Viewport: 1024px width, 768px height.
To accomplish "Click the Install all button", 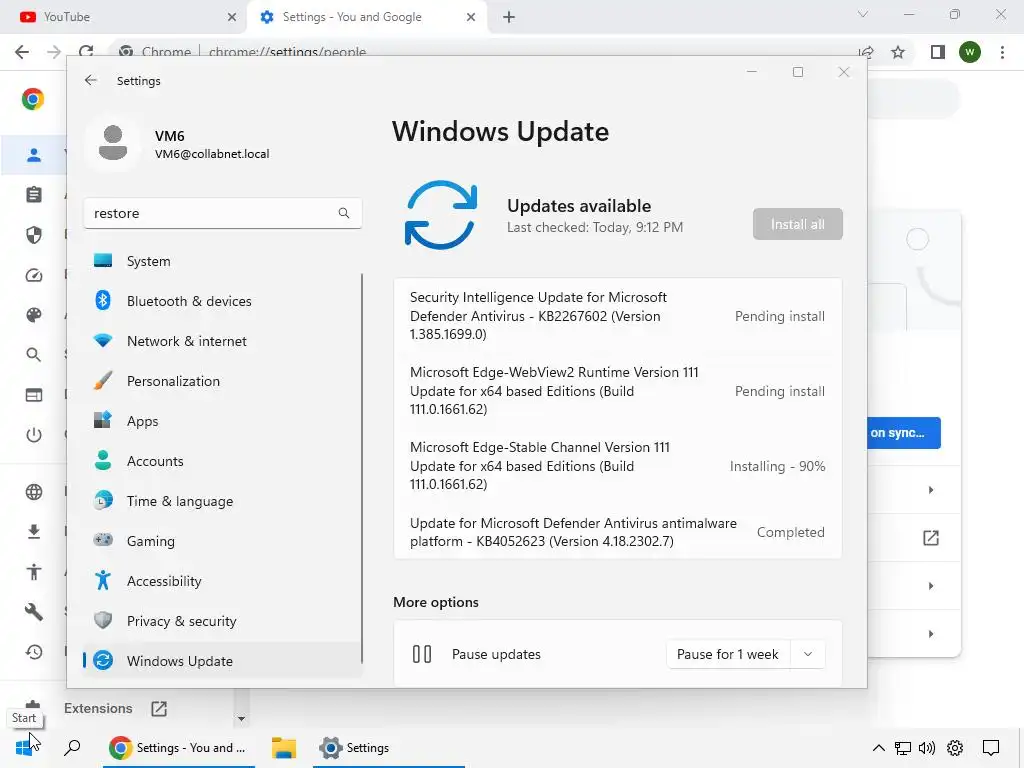I will click(797, 224).
